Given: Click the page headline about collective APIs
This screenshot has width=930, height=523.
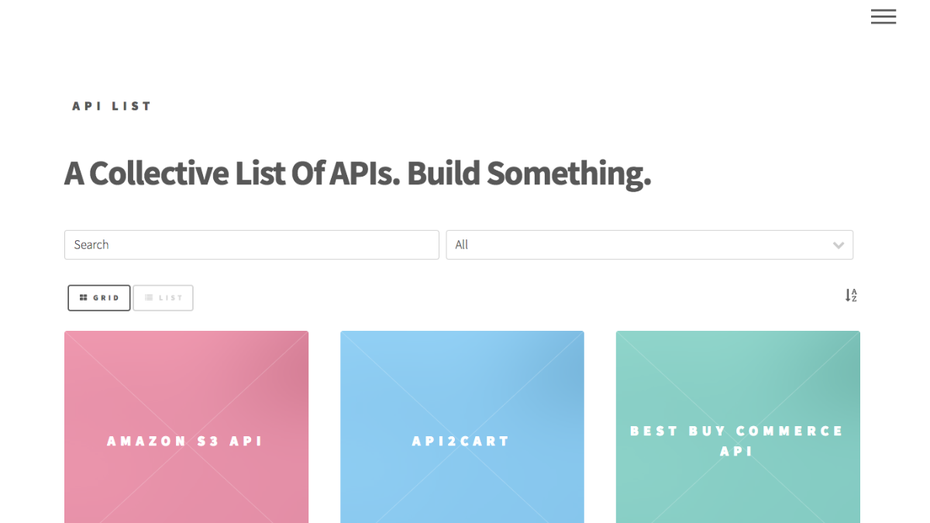Looking at the screenshot, I should [x=357, y=174].
